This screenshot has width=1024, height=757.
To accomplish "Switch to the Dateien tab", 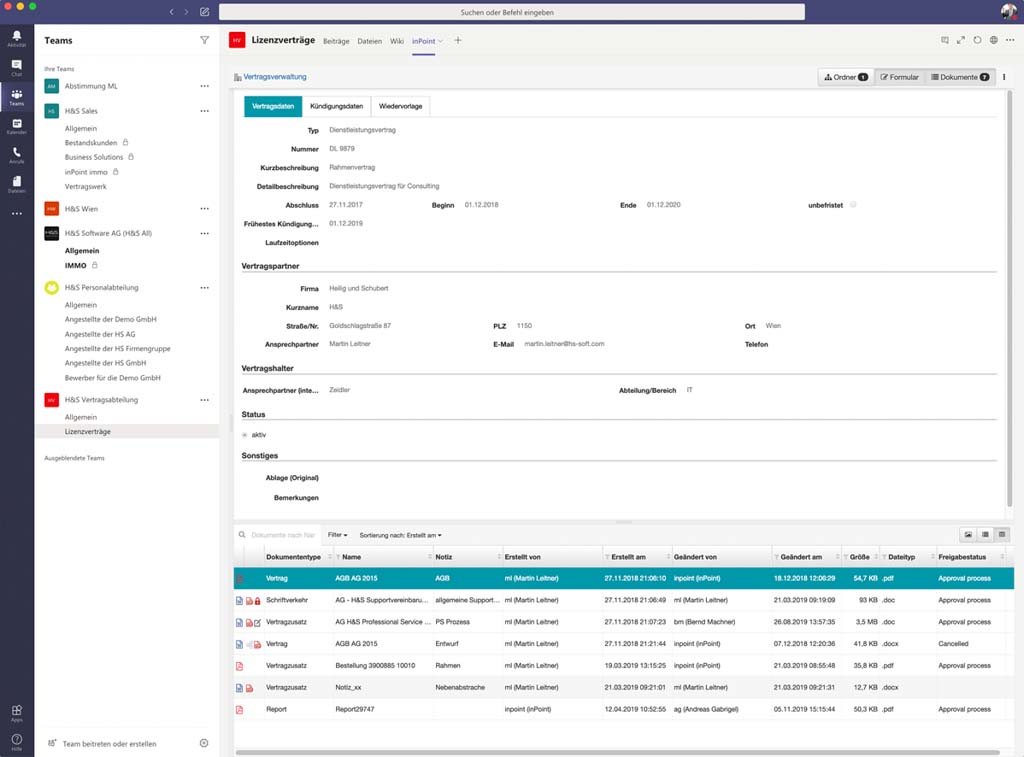I will (370, 41).
